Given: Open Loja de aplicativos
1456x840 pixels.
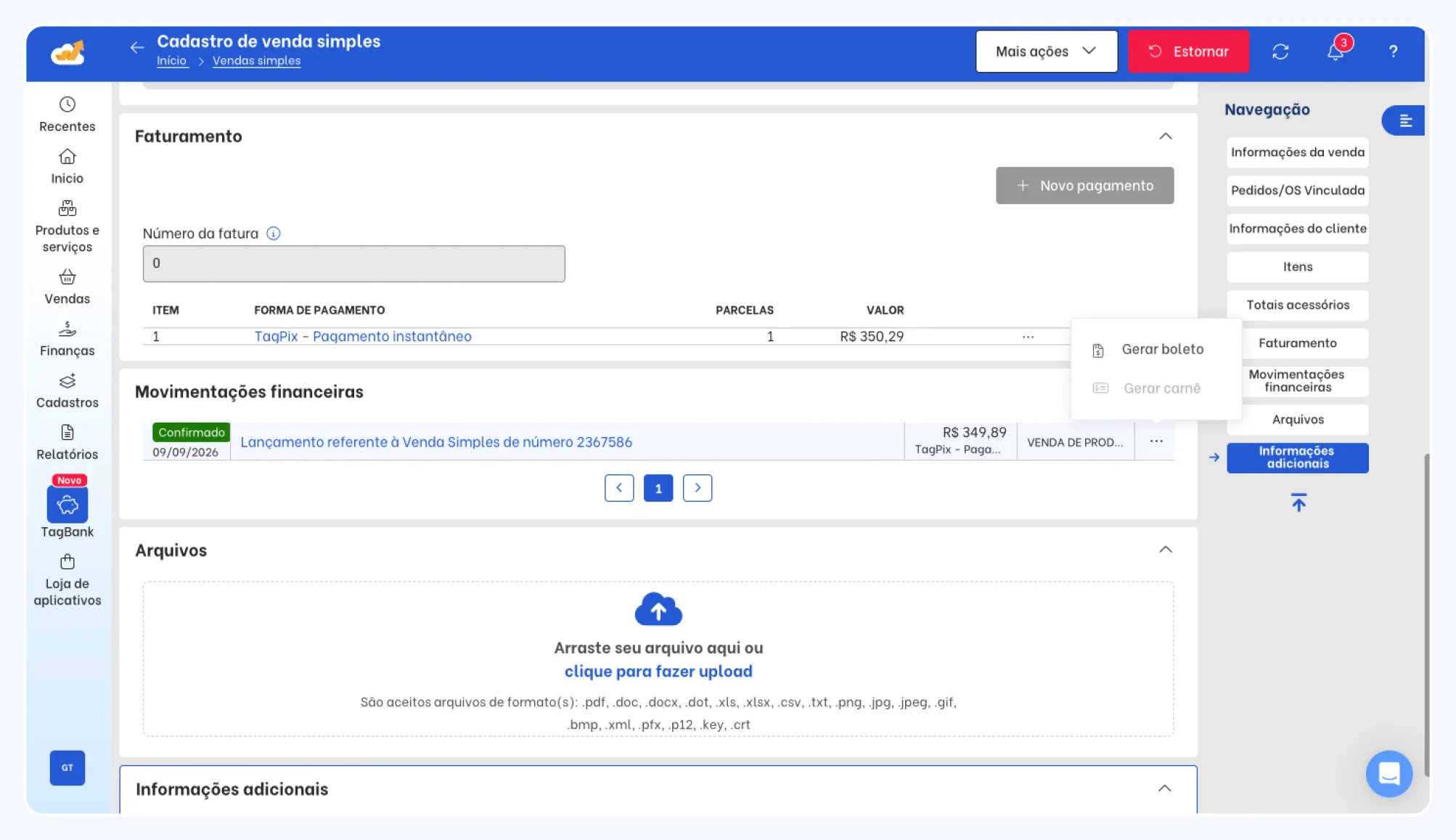Looking at the screenshot, I should [67, 581].
